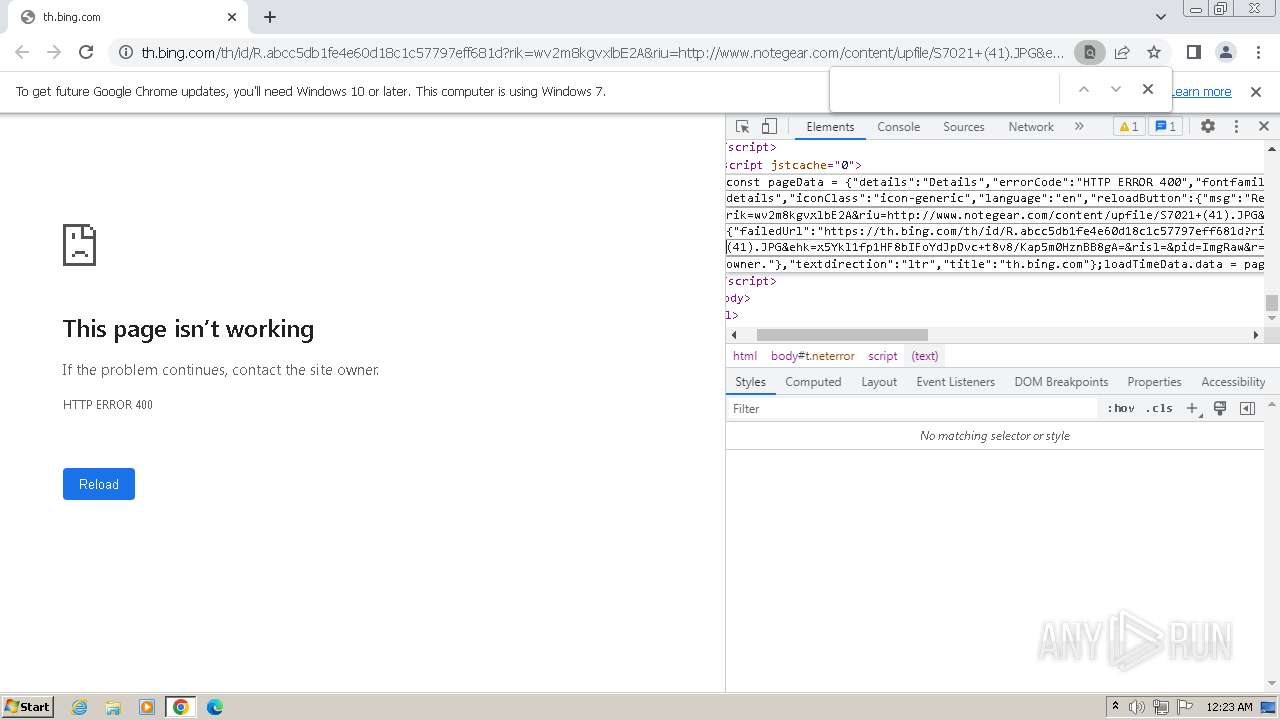Screen dimensions: 1280x720
Task: Go to next find result arrow
Action: 1116,90
